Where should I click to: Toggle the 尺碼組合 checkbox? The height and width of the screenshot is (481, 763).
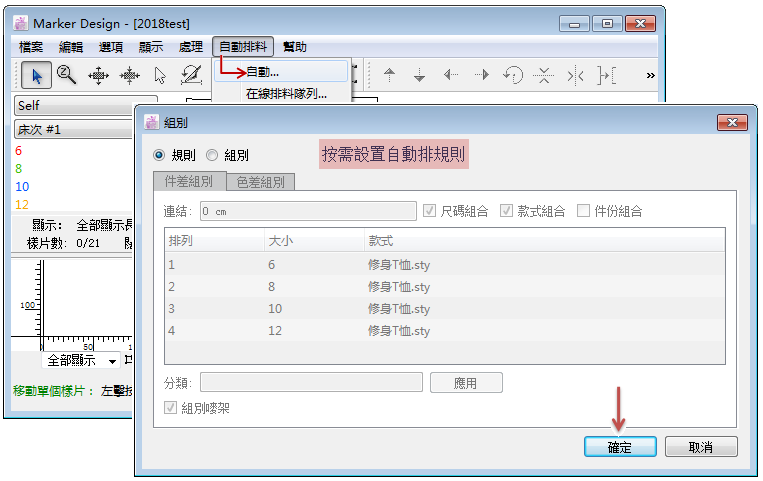point(430,211)
